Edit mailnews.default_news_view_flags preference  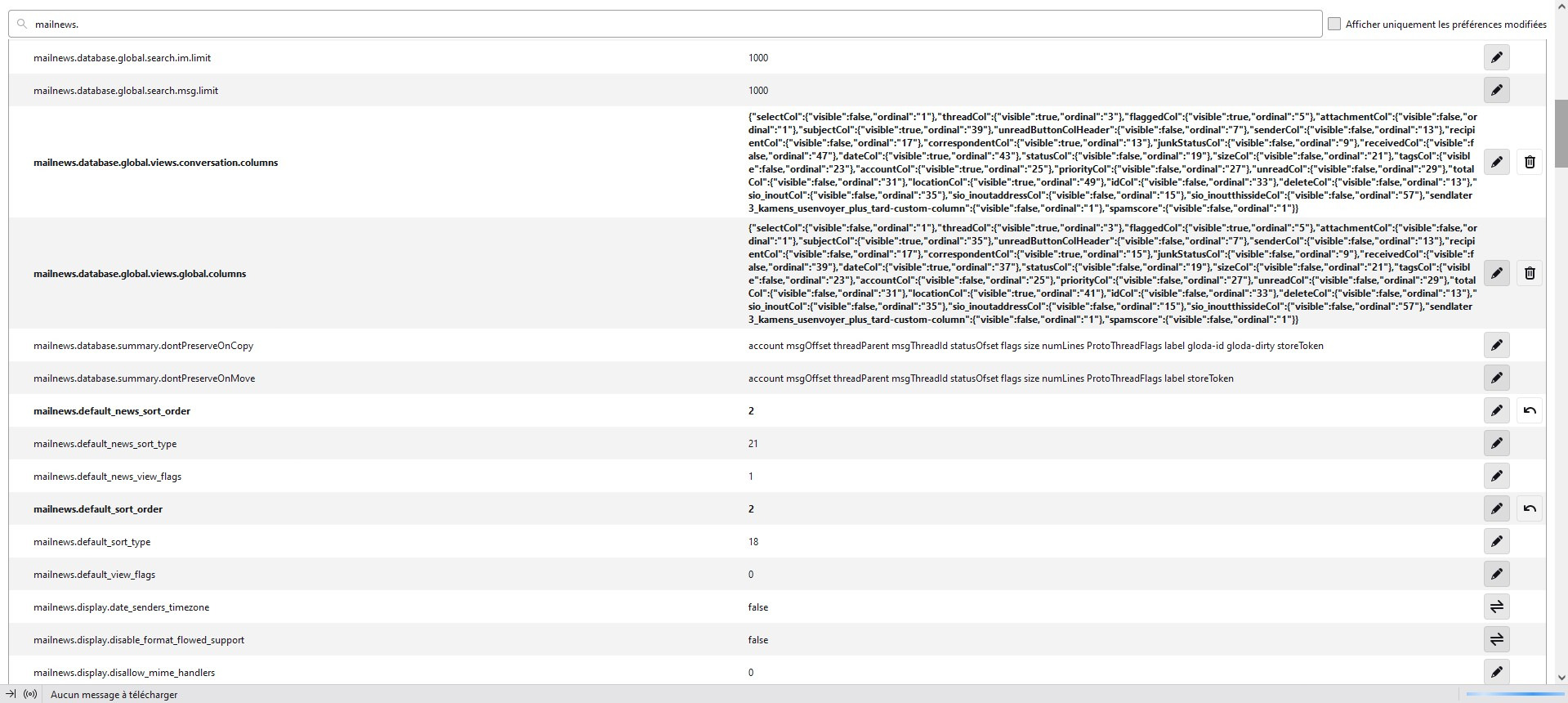click(x=1496, y=476)
